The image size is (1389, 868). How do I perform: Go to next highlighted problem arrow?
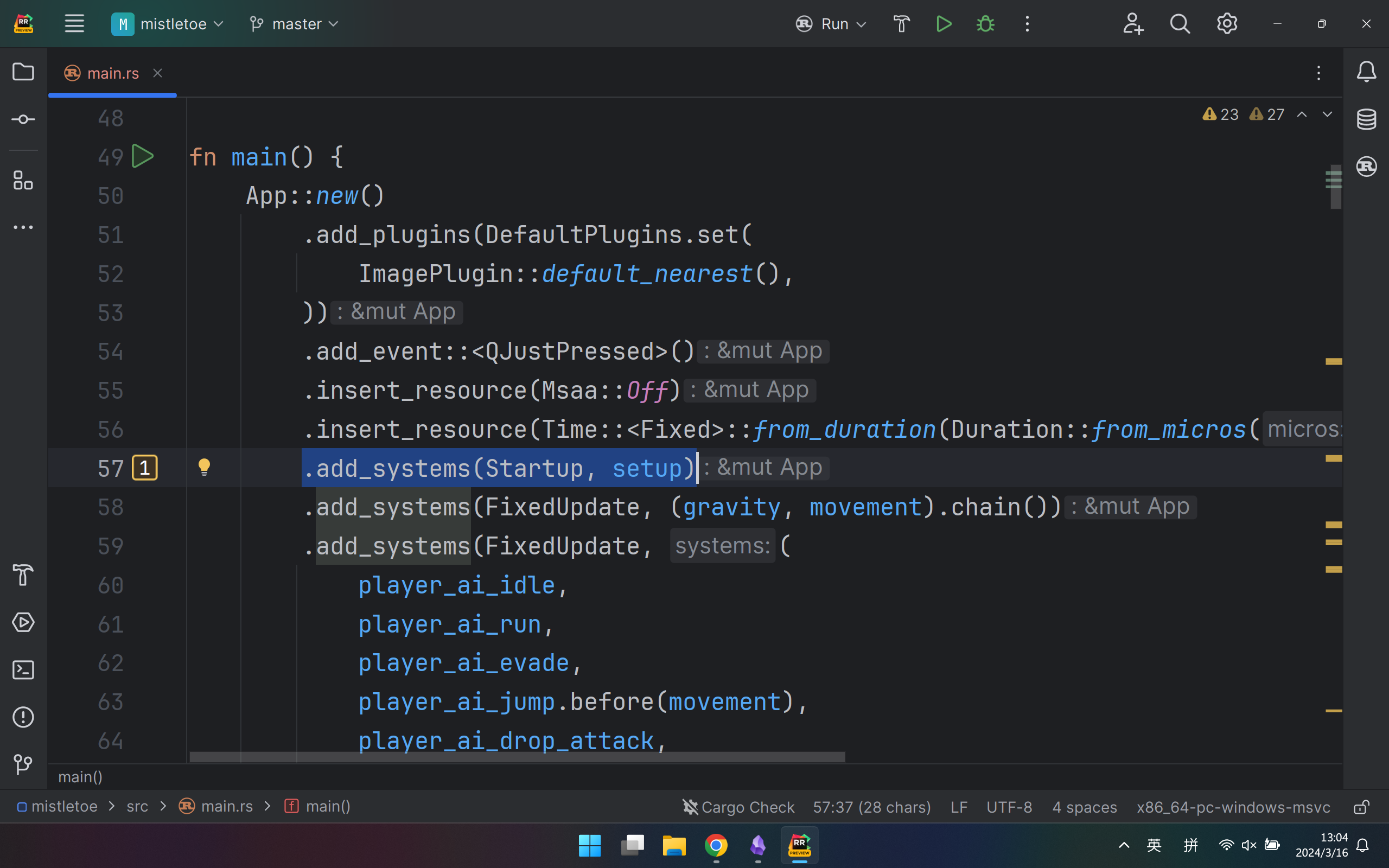click(1328, 114)
